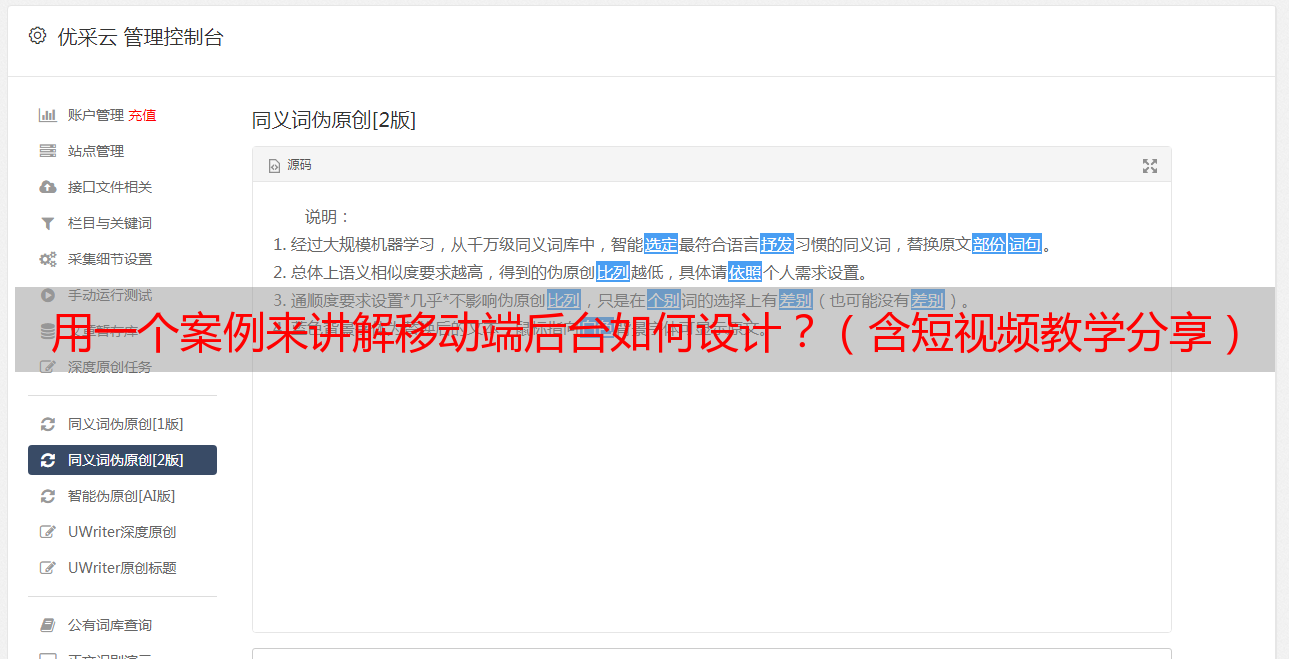Open 智能伪原创[AI版] in sidebar
1289x659 pixels.
122,496
